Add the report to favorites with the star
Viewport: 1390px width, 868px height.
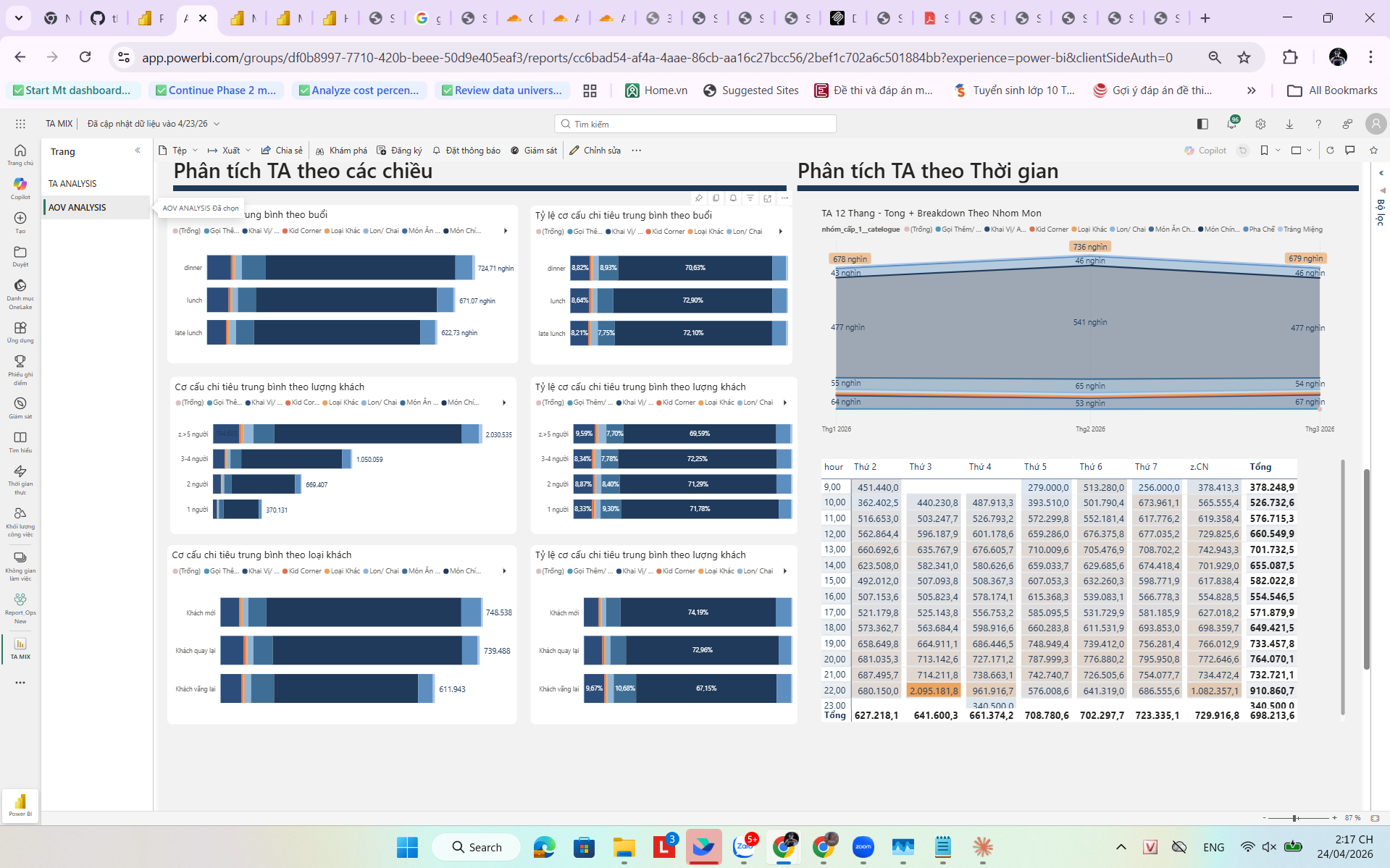click(1373, 150)
